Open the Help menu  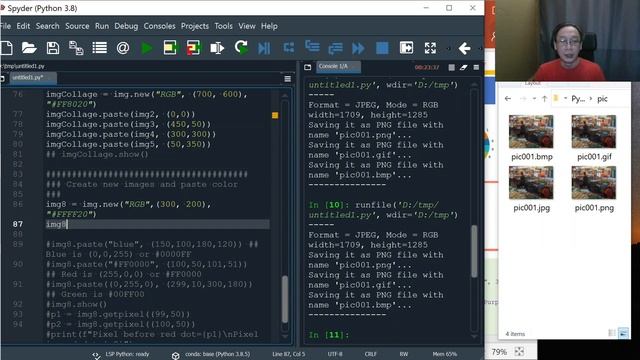tap(269, 26)
